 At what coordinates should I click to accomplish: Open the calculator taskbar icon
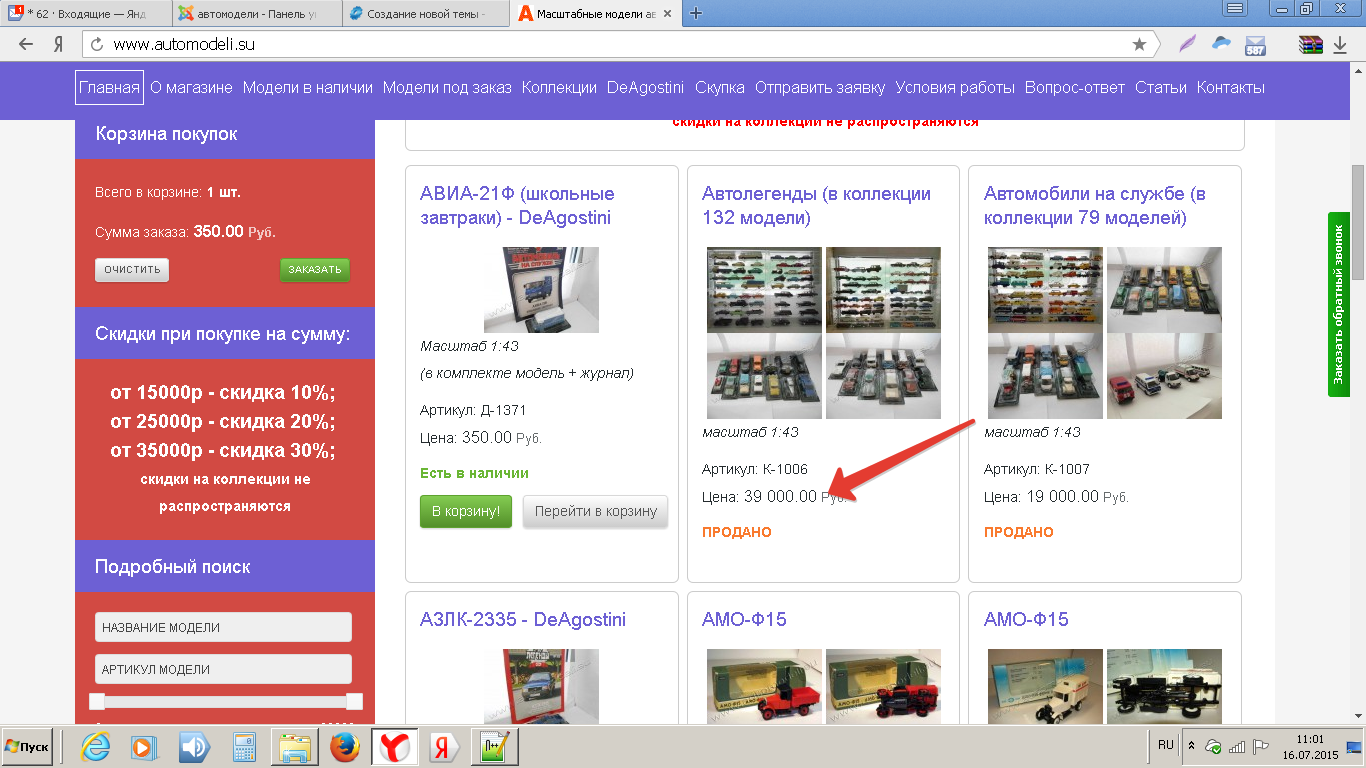pyautogui.click(x=244, y=746)
